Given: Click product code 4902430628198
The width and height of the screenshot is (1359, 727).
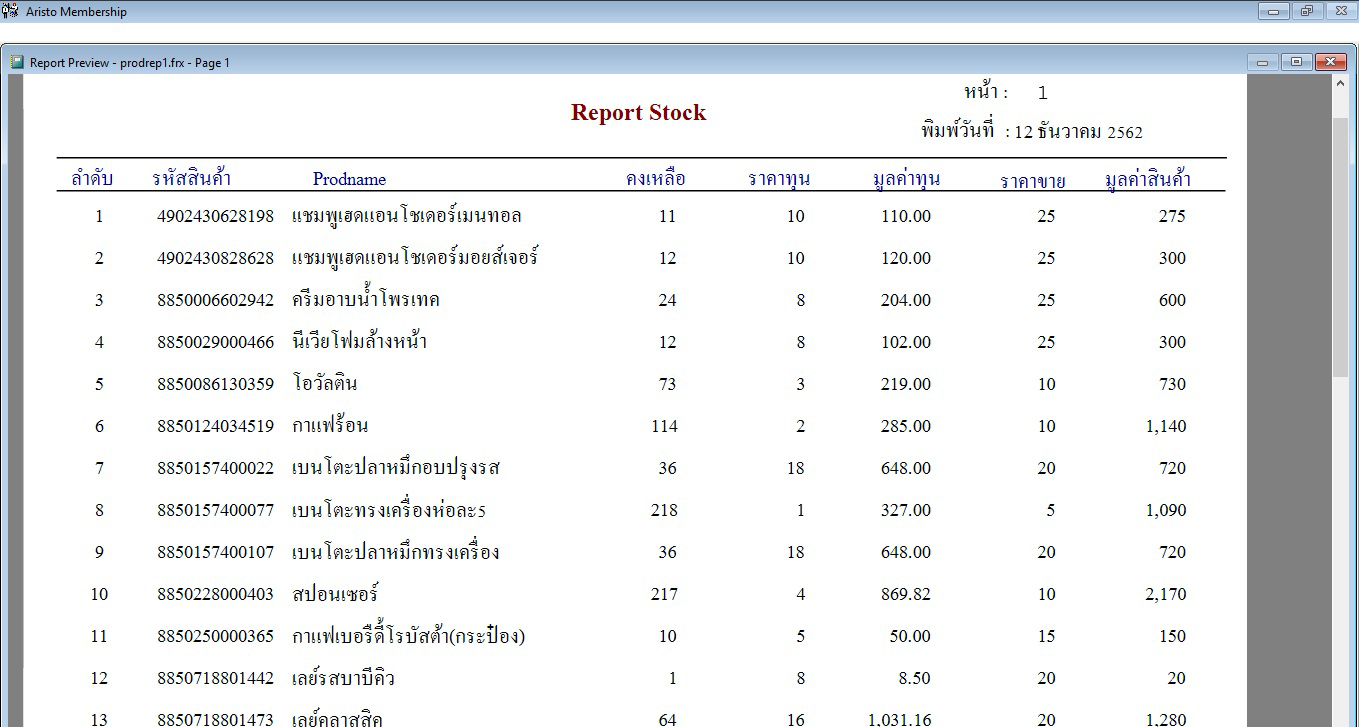Looking at the screenshot, I should 215,216.
